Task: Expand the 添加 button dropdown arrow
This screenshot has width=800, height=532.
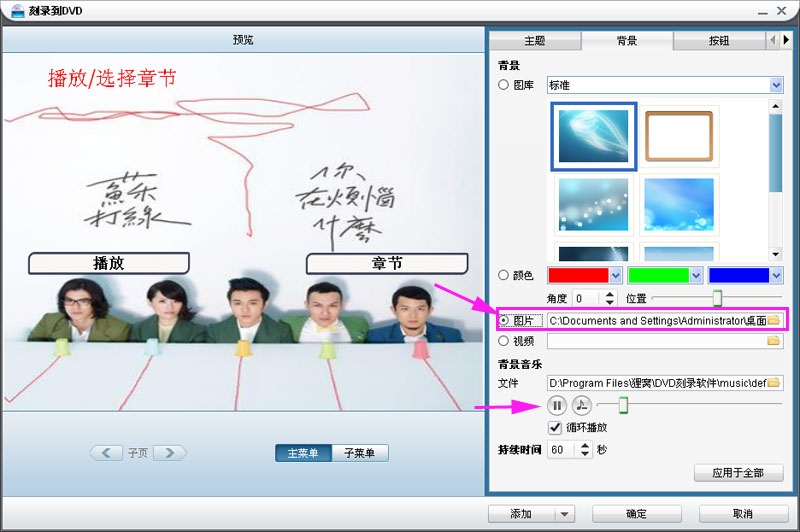Action: (564, 514)
